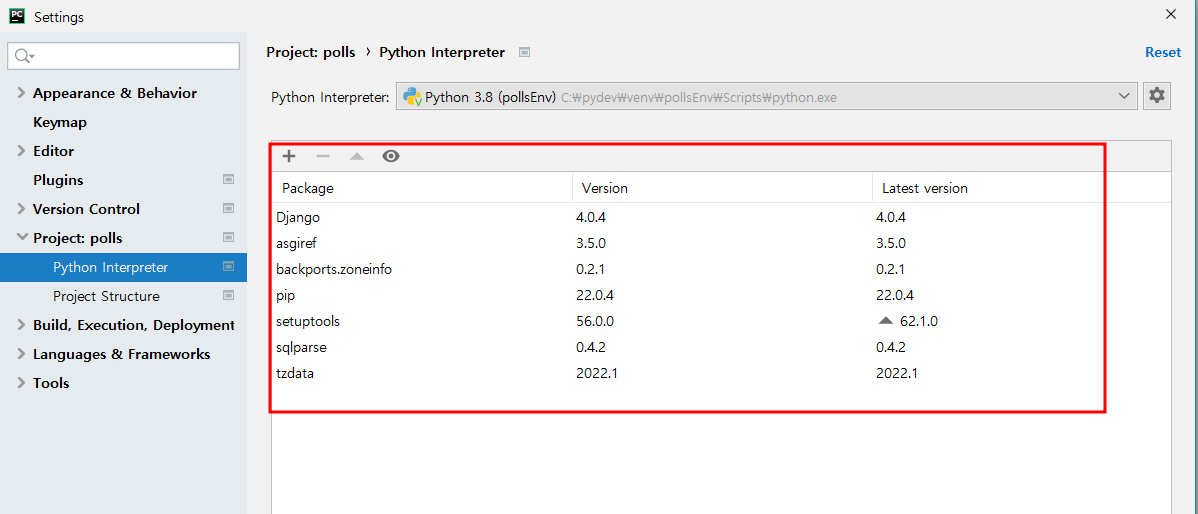Click the install package plus icon
This screenshot has height=514, width=1198.
[289, 157]
